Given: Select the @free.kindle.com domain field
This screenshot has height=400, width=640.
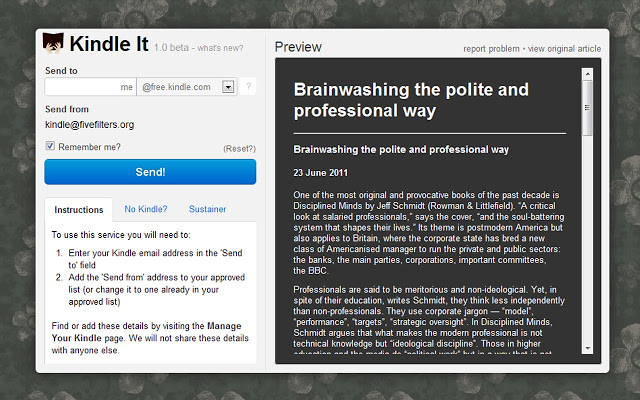Looking at the screenshot, I should 187,87.
